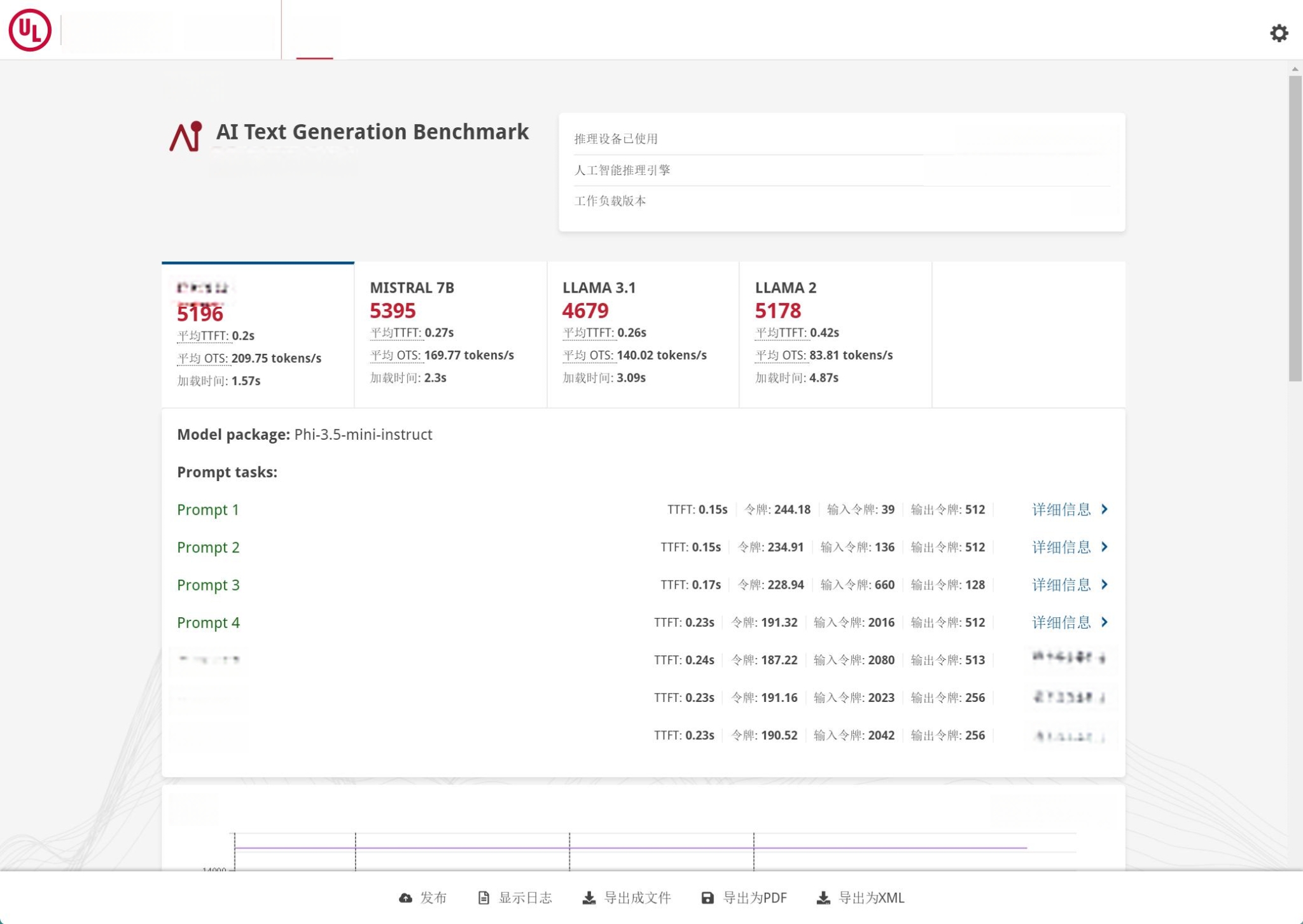
Task: Click 加载时间 4.87s under LLAMA 2
Action: click(797, 378)
